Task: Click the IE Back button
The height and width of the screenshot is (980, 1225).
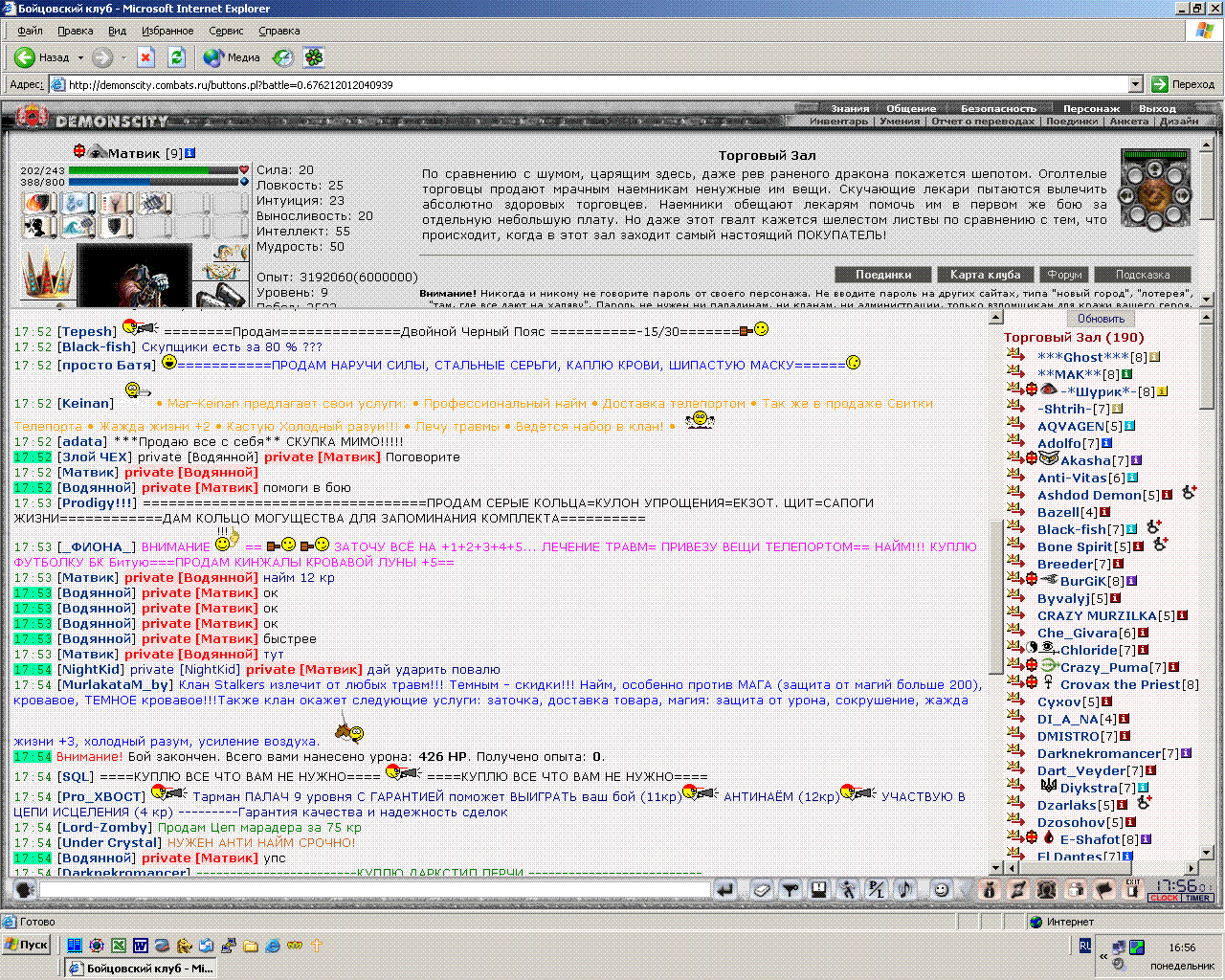Action: tap(42, 57)
